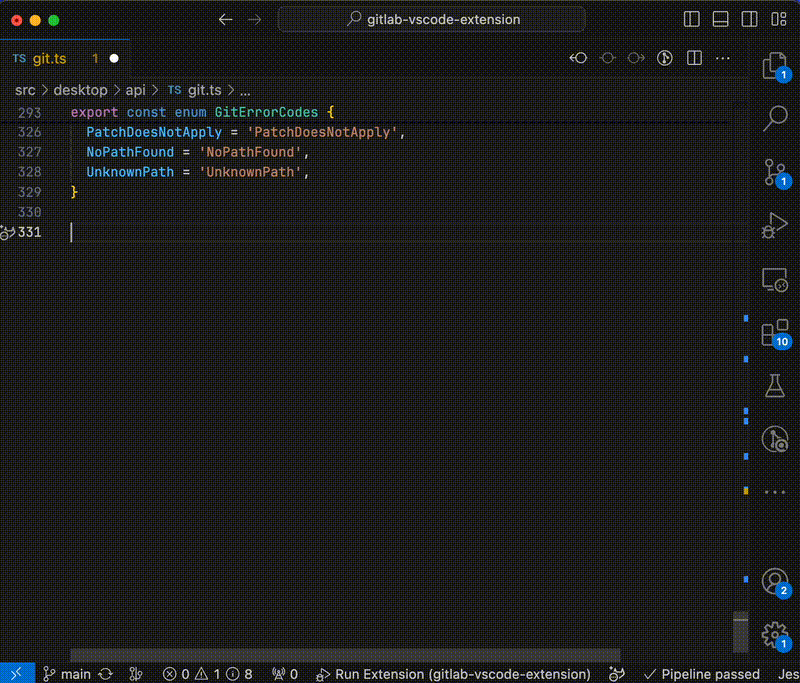Toggle file annotations icon in editor toolbar
The height and width of the screenshot is (683, 800).
pos(664,58)
